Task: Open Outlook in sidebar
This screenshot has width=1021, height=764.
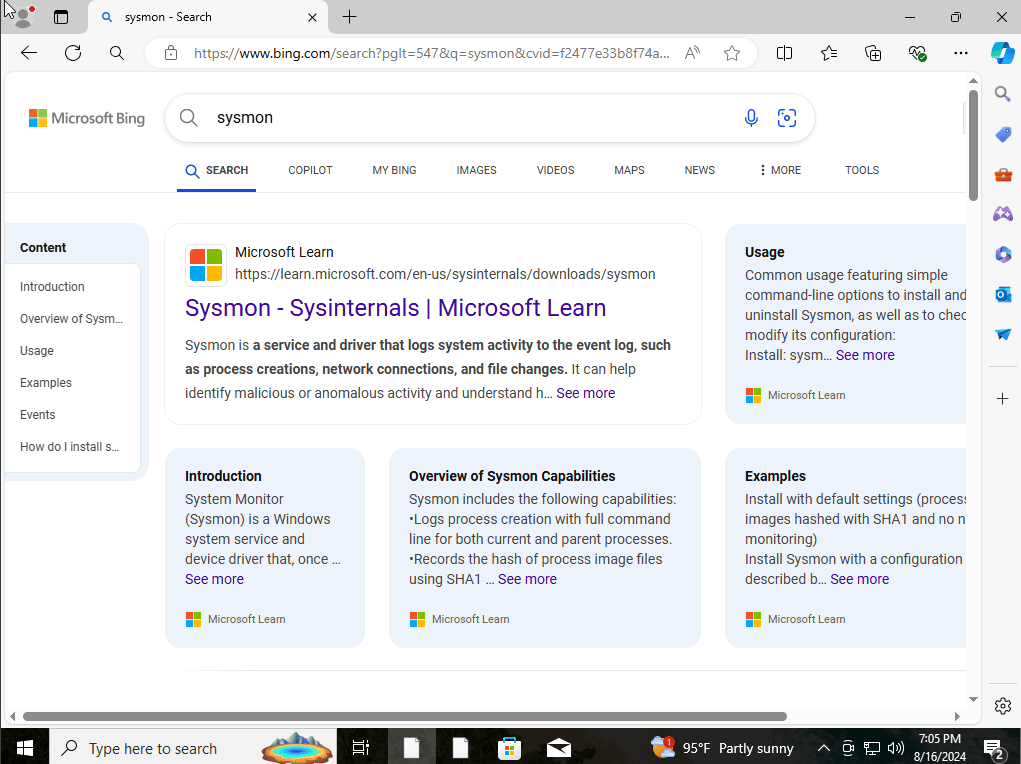Action: coord(1003,294)
